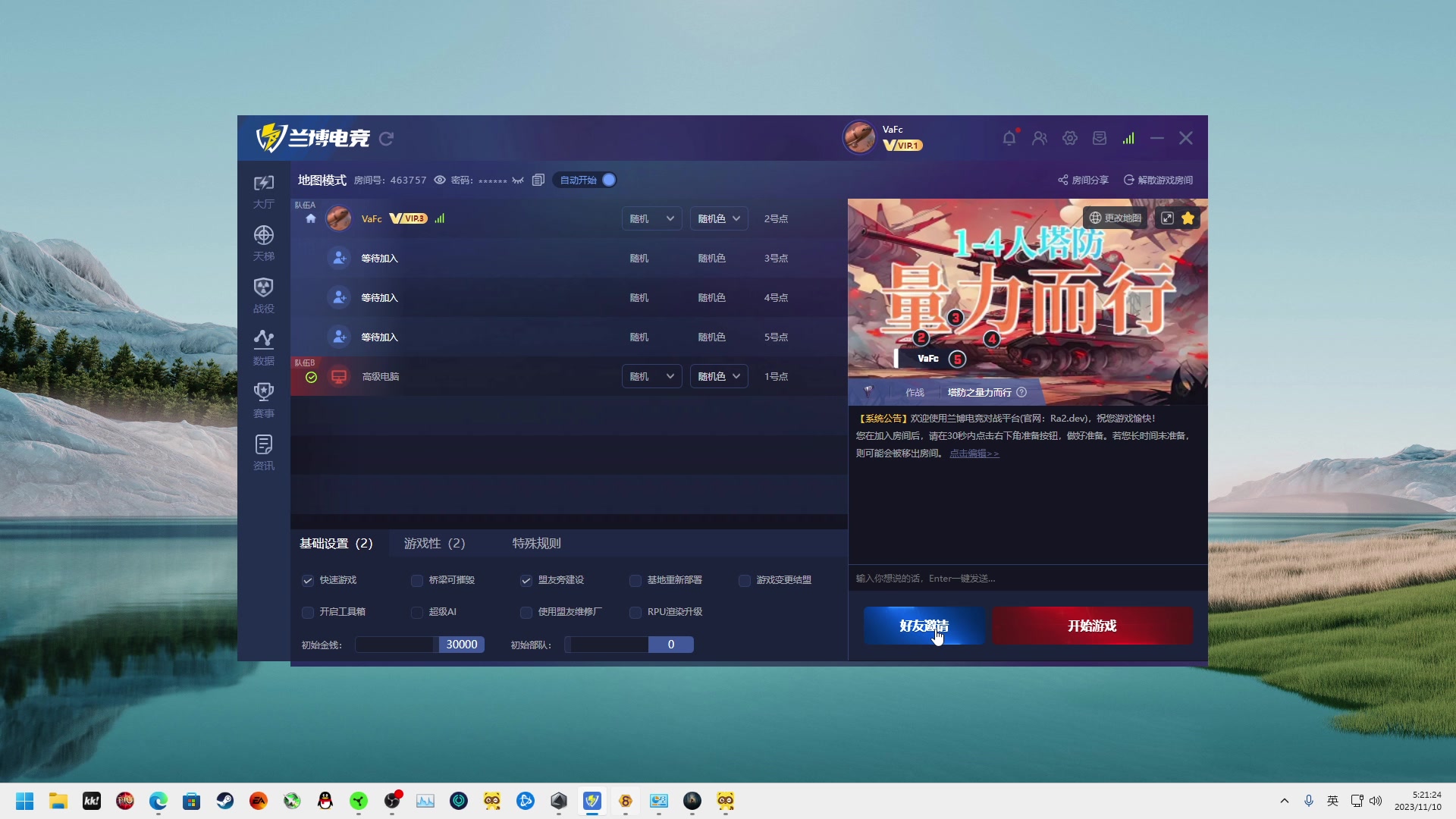
Task: Click the 好友邀请 invite friends button
Action: click(924, 626)
